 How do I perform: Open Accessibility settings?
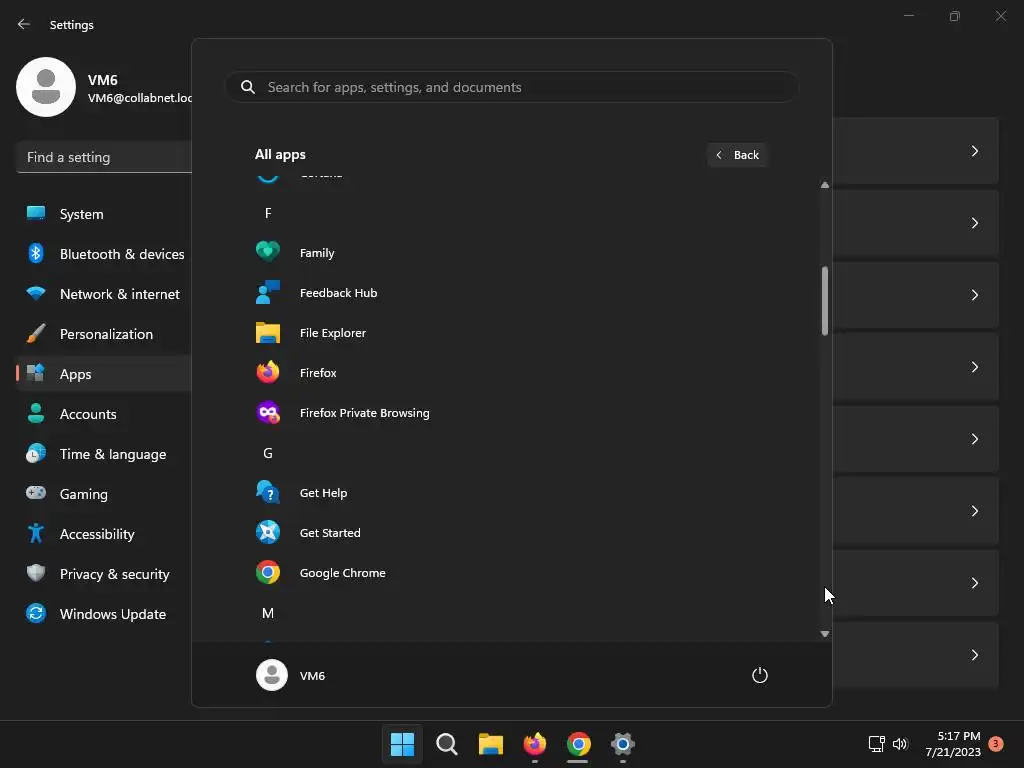pyautogui.click(x=104, y=534)
